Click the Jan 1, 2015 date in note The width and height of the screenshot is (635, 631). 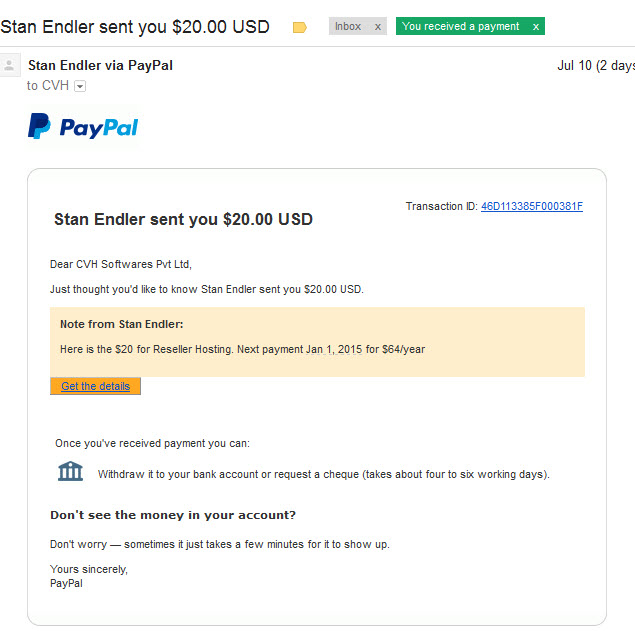(334, 349)
